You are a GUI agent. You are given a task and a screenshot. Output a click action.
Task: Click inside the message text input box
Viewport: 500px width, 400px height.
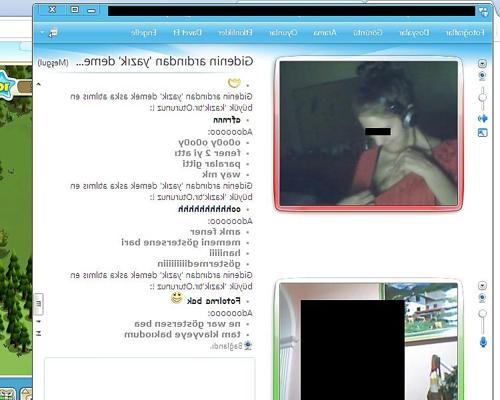[x=150, y=378]
